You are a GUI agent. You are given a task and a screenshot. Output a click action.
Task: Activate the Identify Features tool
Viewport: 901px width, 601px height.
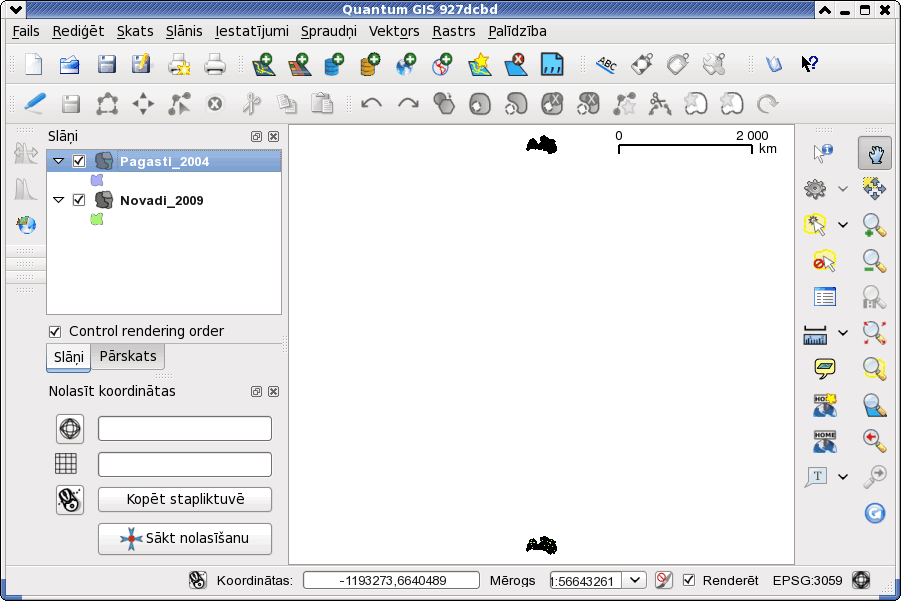tap(823, 152)
